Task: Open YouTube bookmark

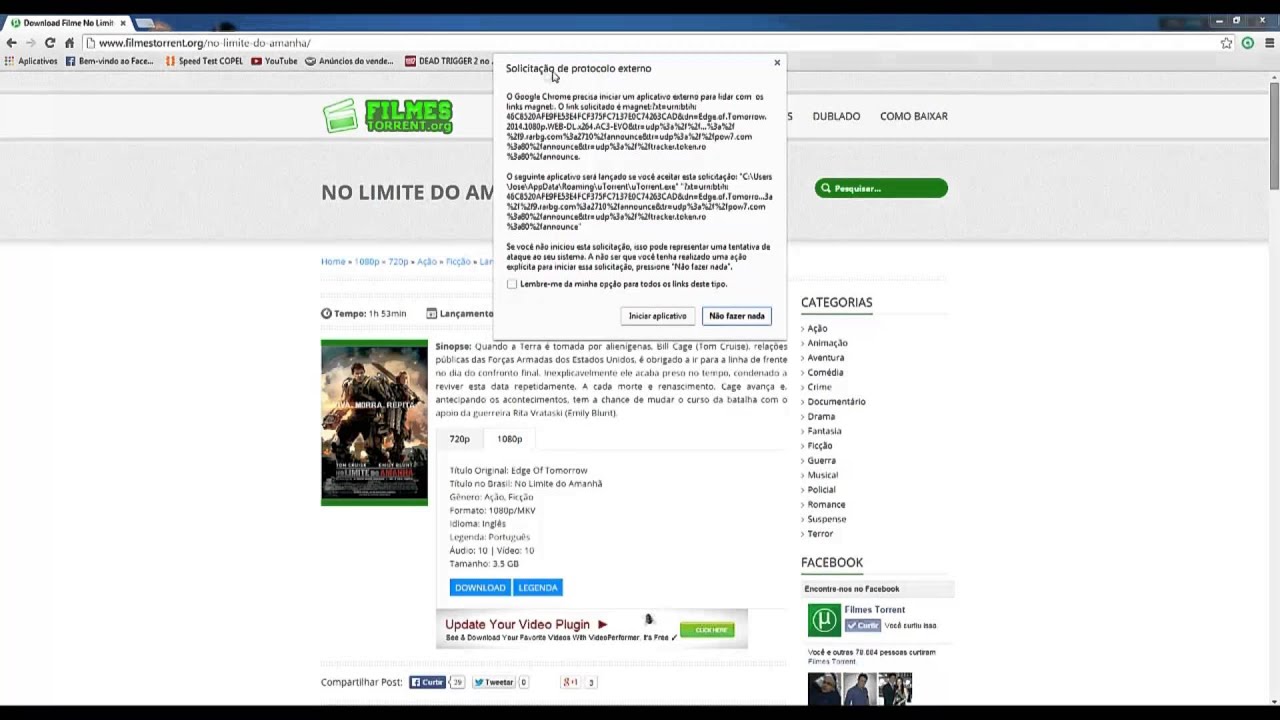Action: coord(274,61)
